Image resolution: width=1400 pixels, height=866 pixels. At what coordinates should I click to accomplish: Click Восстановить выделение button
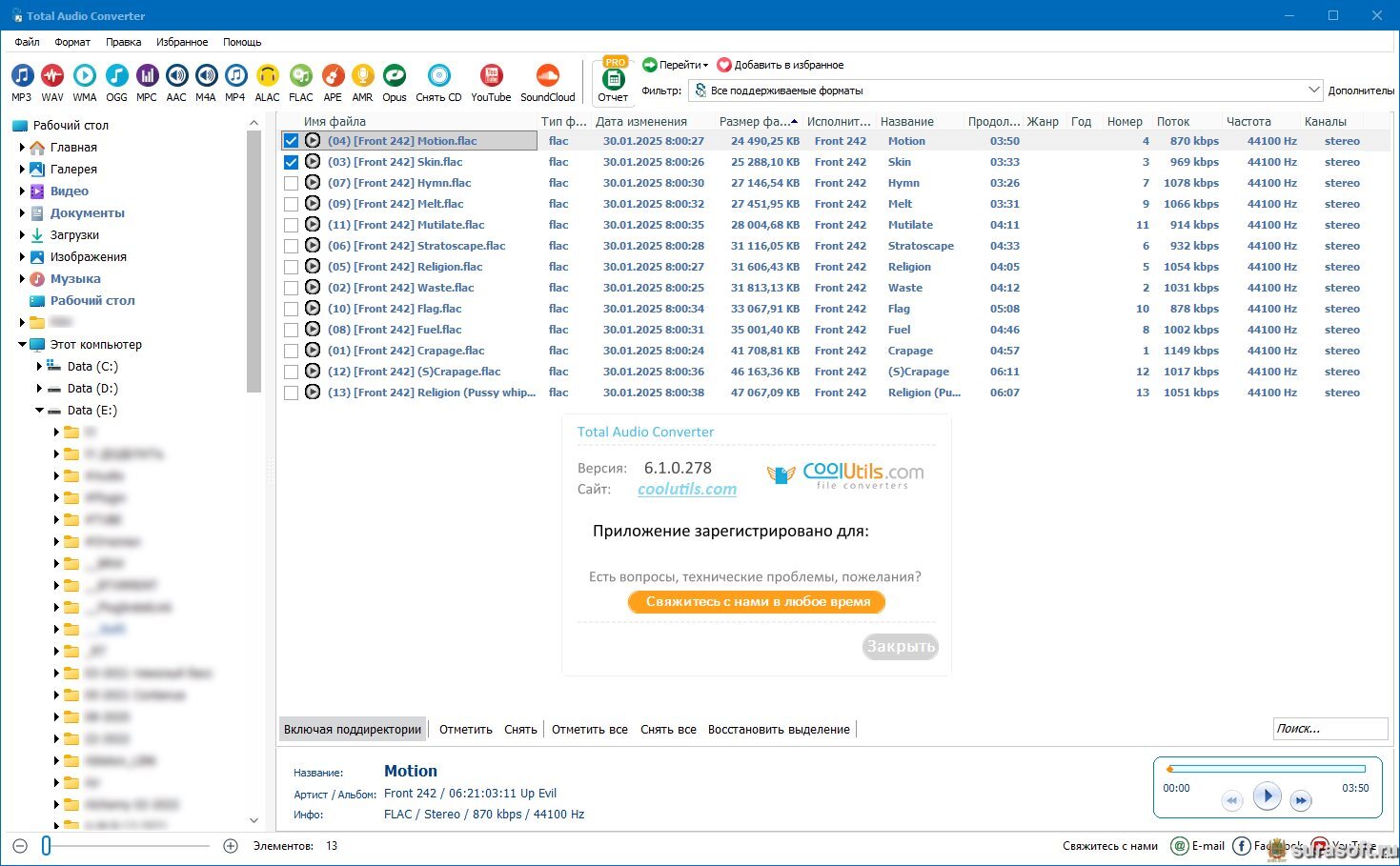pyautogui.click(x=779, y=730)
